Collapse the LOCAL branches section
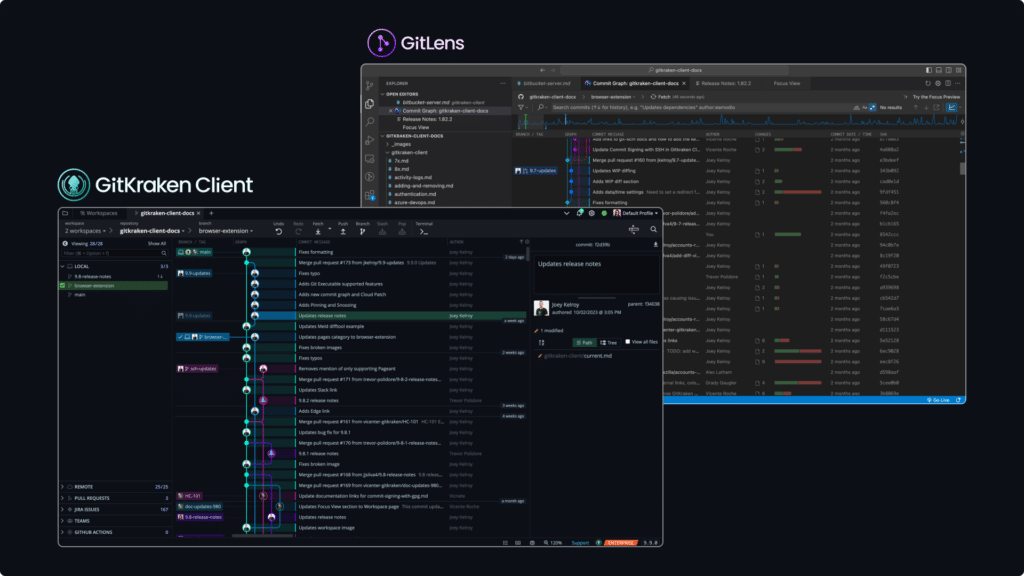1024x576 pixels. [x=63, y=266]
